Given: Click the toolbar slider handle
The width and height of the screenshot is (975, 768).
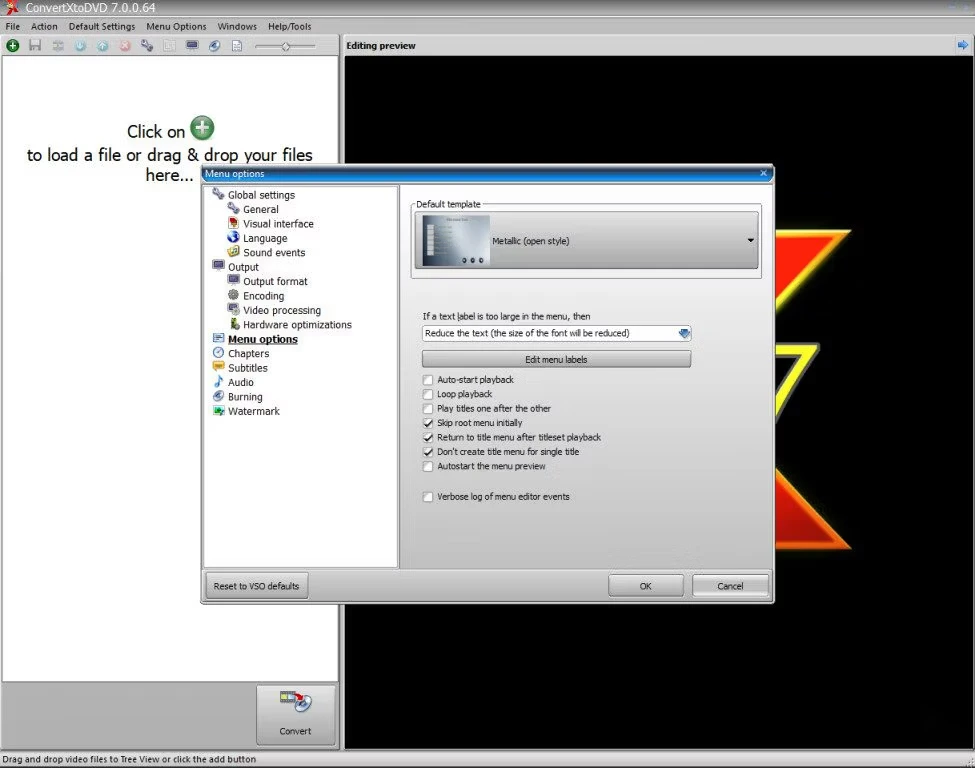Looking at the screenshot, I should pos(287,46).
